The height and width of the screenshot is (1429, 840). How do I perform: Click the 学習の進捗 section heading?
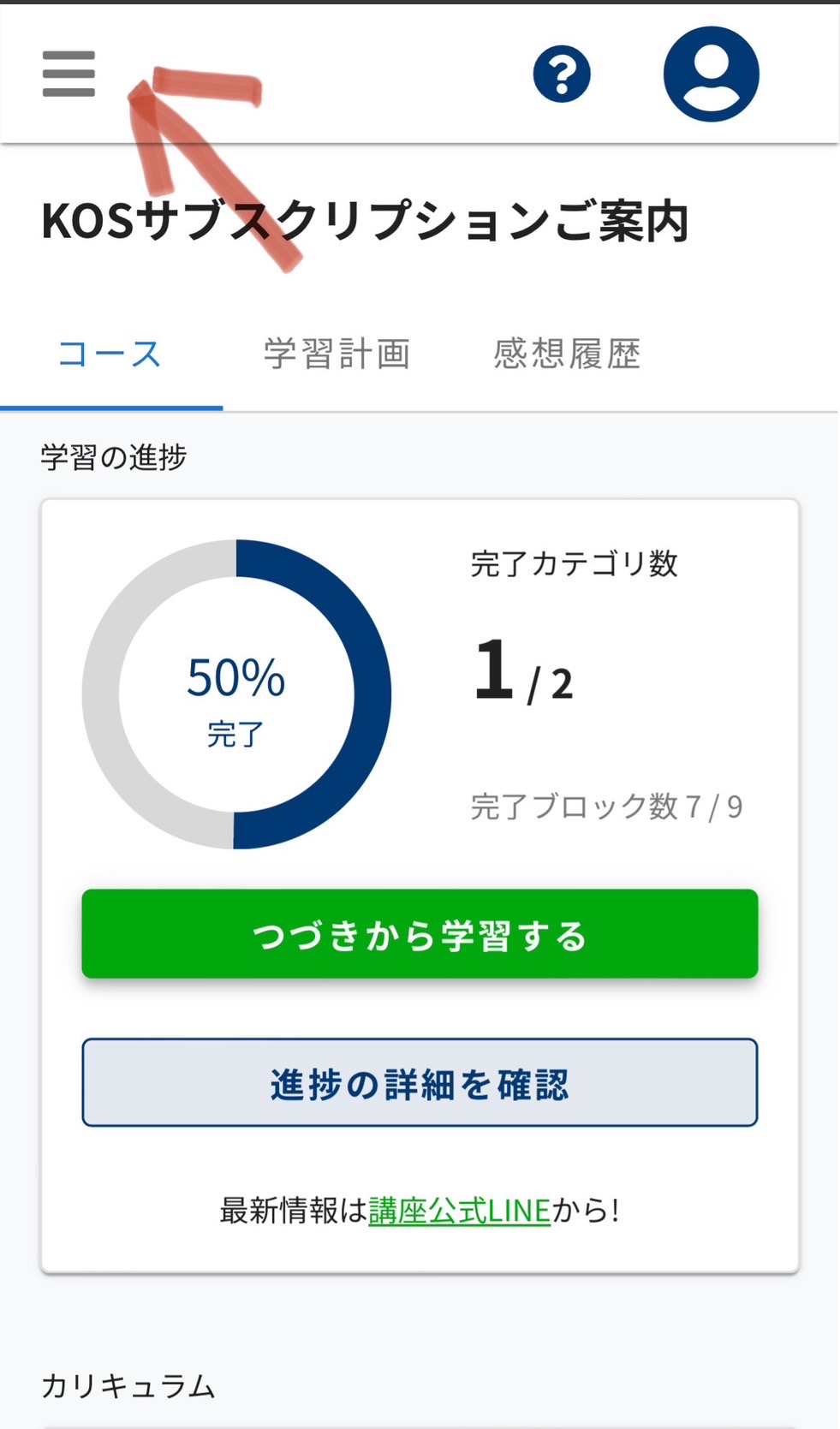coord(113,457)
